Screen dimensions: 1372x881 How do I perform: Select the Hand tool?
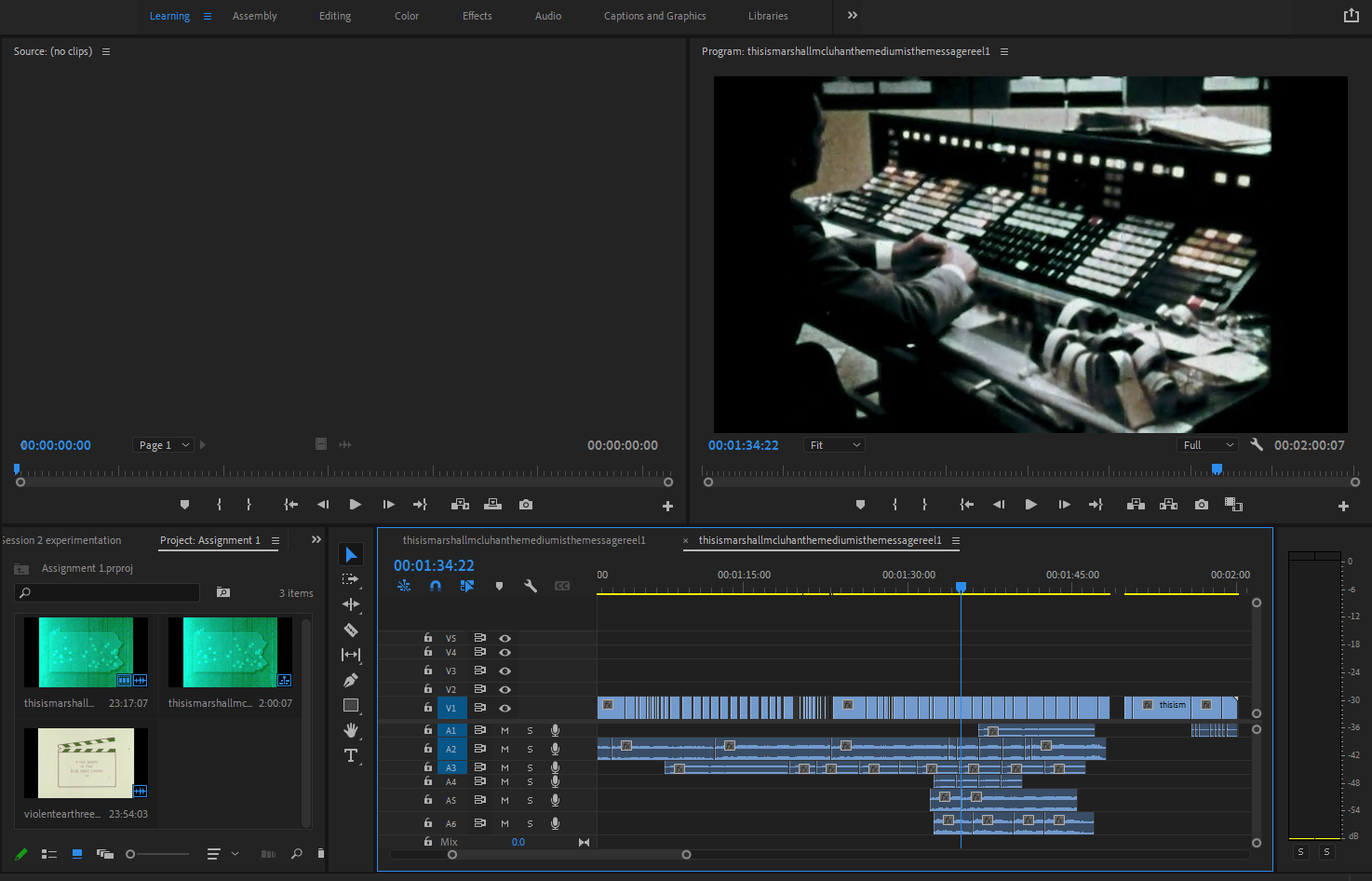tap(351, 730)
